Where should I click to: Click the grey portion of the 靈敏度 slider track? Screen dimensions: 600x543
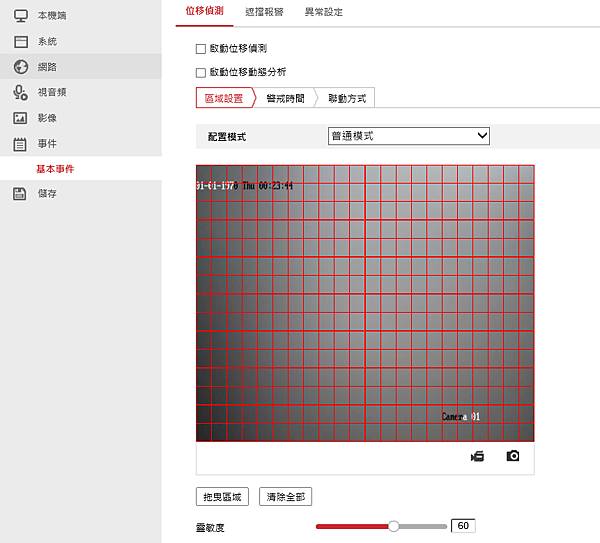tap(423, 527)
